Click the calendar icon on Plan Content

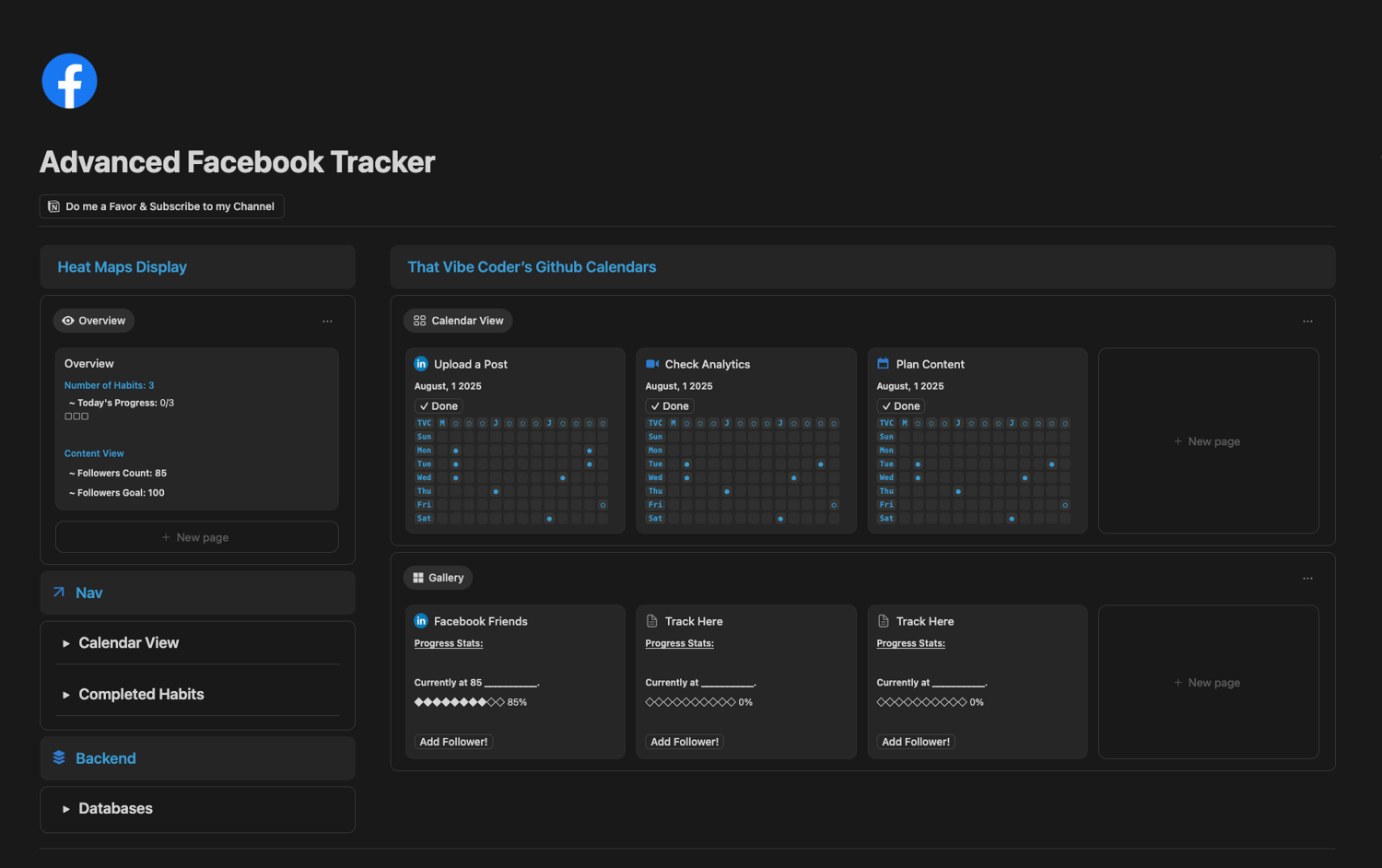883,364
